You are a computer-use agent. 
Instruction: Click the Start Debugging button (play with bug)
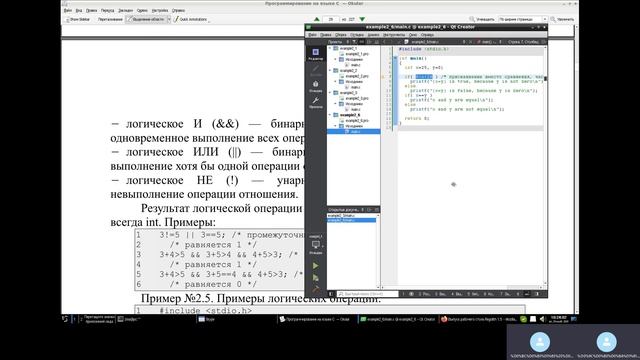(316, 278)
